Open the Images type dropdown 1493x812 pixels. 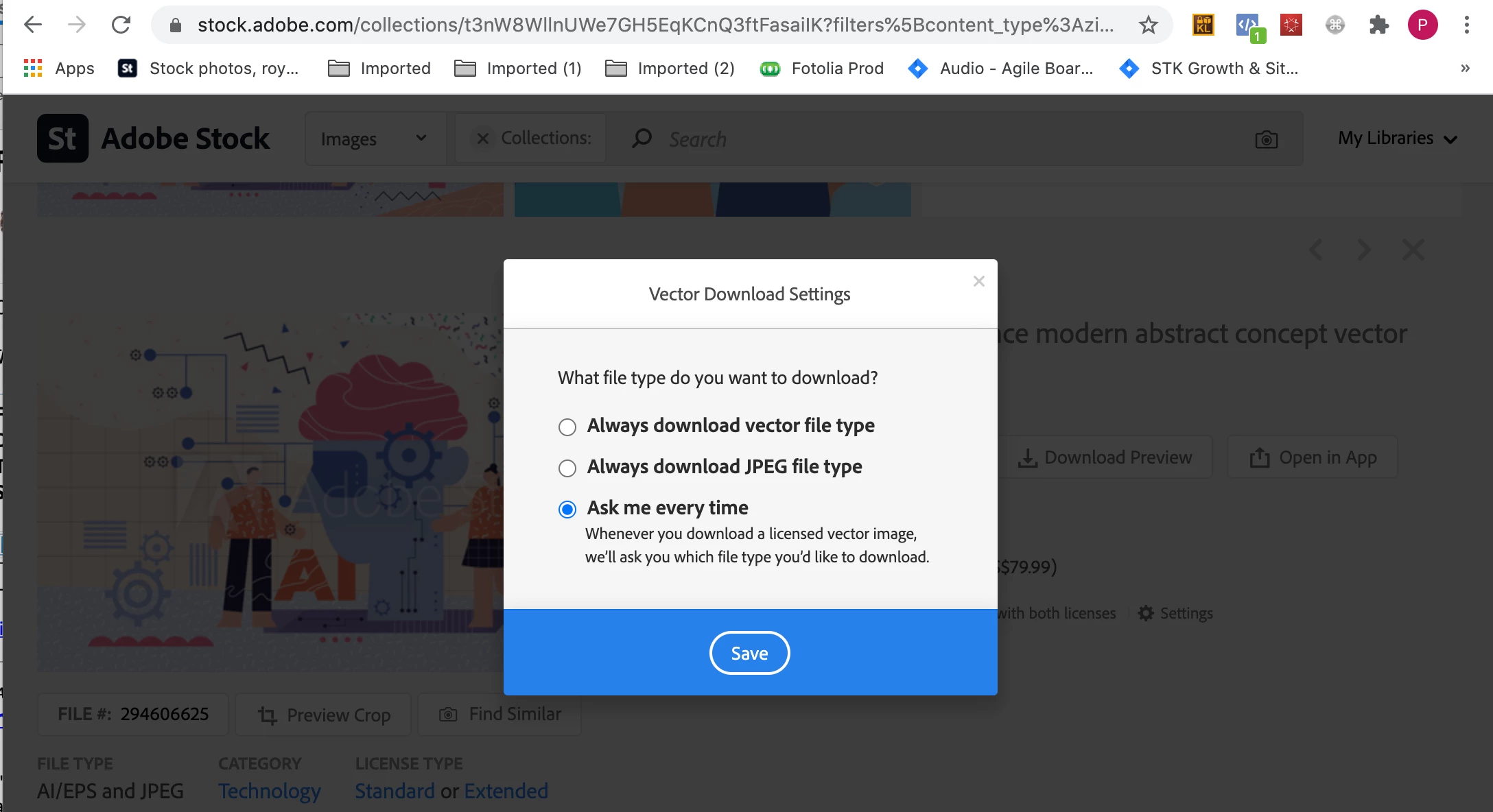coord(374,139)
